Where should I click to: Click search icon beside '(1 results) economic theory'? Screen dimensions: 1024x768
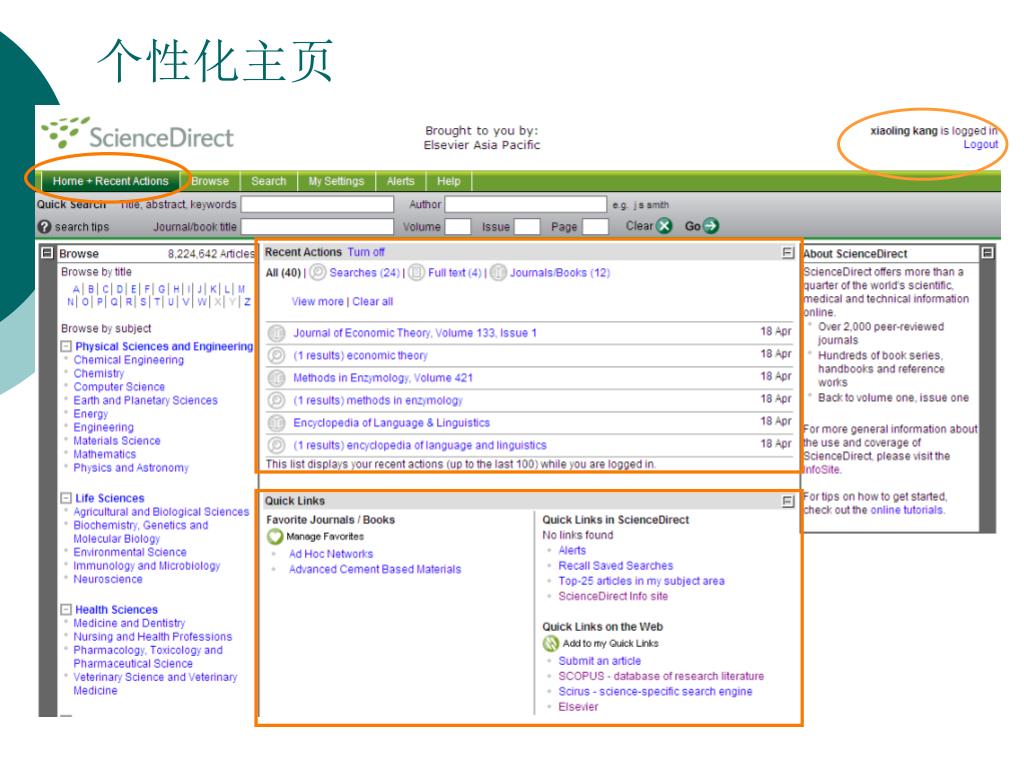tap(277, 355)
